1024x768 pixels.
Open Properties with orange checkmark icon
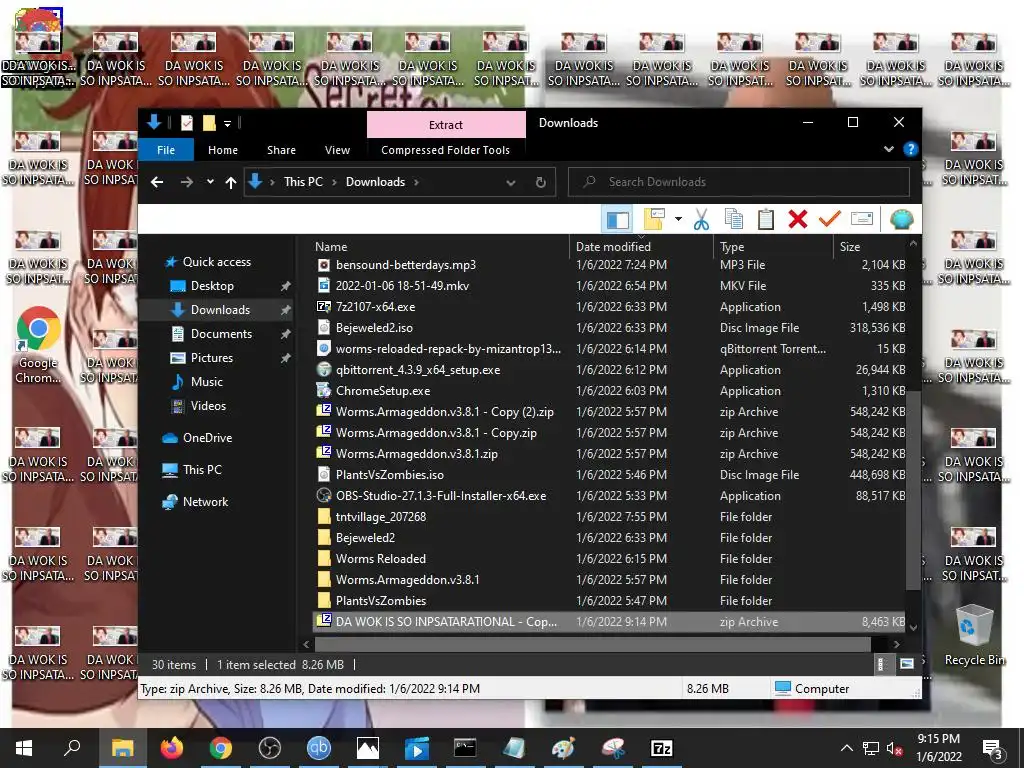click(829, 219)
